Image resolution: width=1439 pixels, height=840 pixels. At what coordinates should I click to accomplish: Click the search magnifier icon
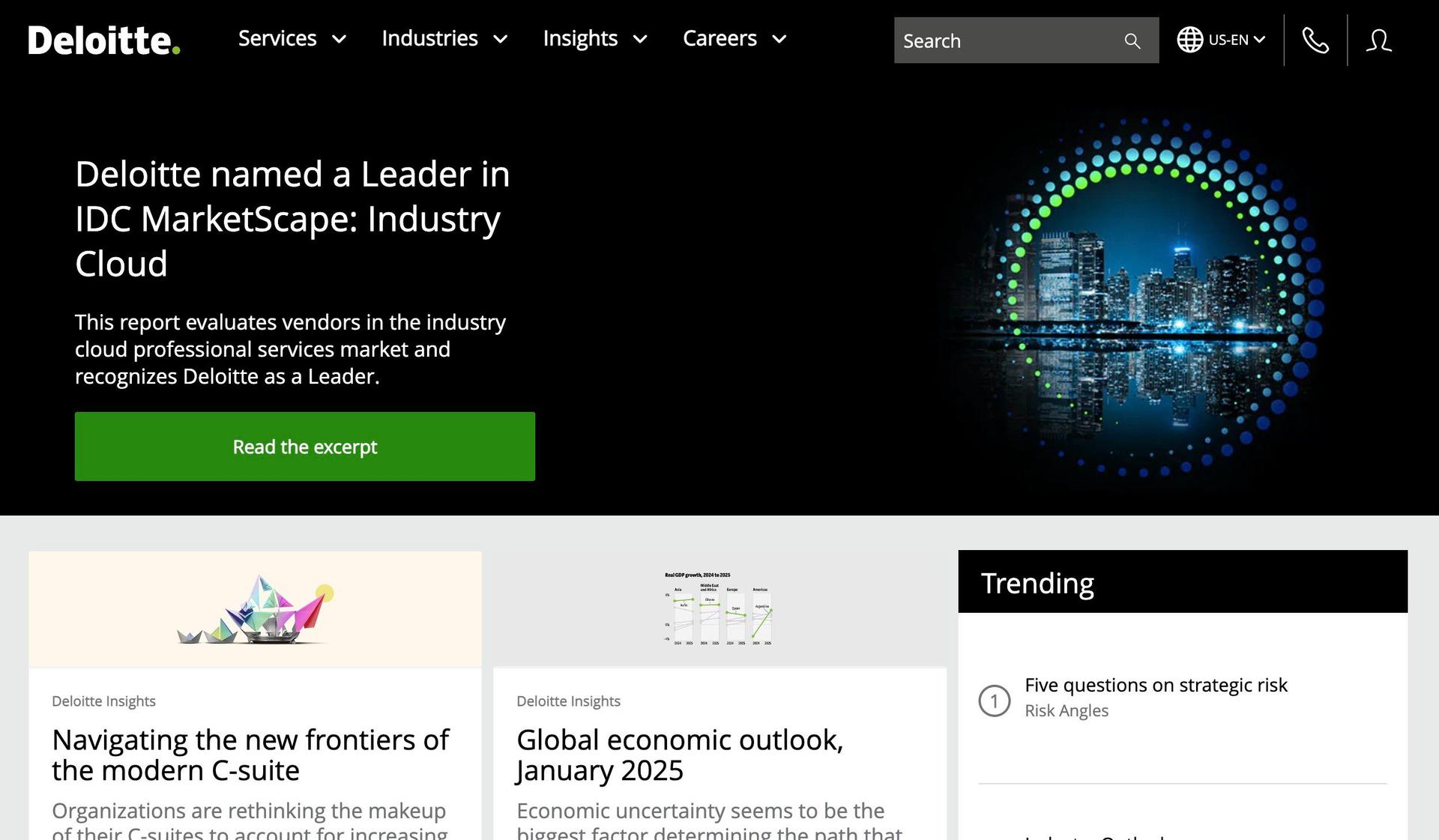click(1132, 40)
